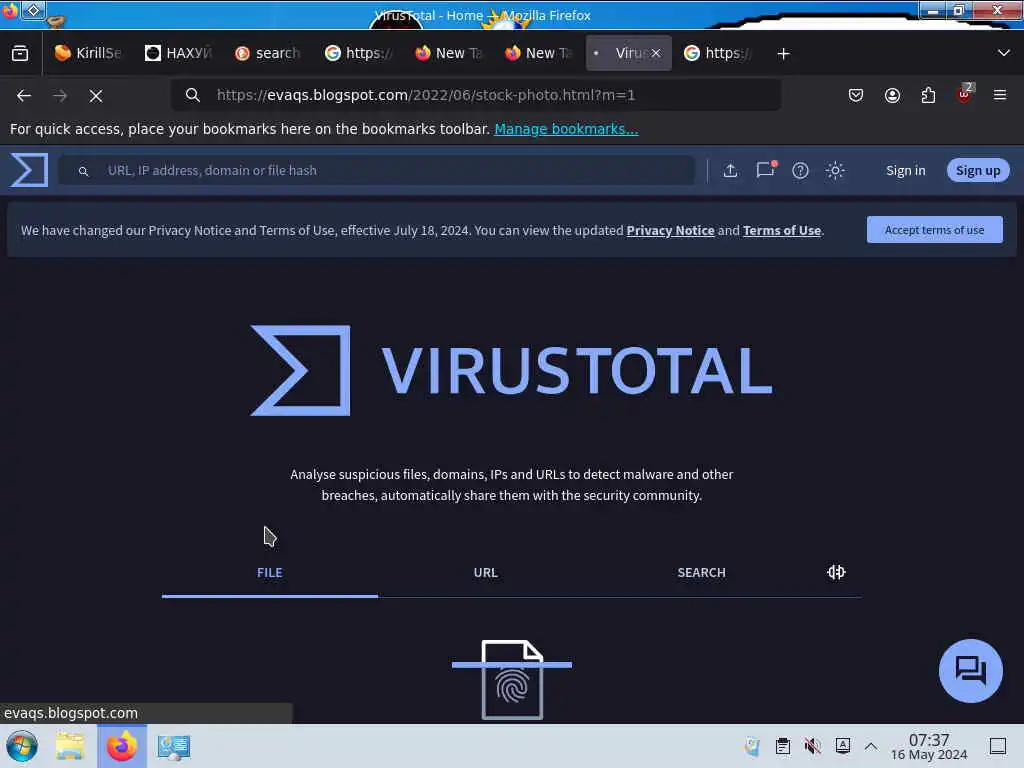Screen dimensions: 1024x768
Task: Open the Terms of Use link
Action: tap(782, 231)
